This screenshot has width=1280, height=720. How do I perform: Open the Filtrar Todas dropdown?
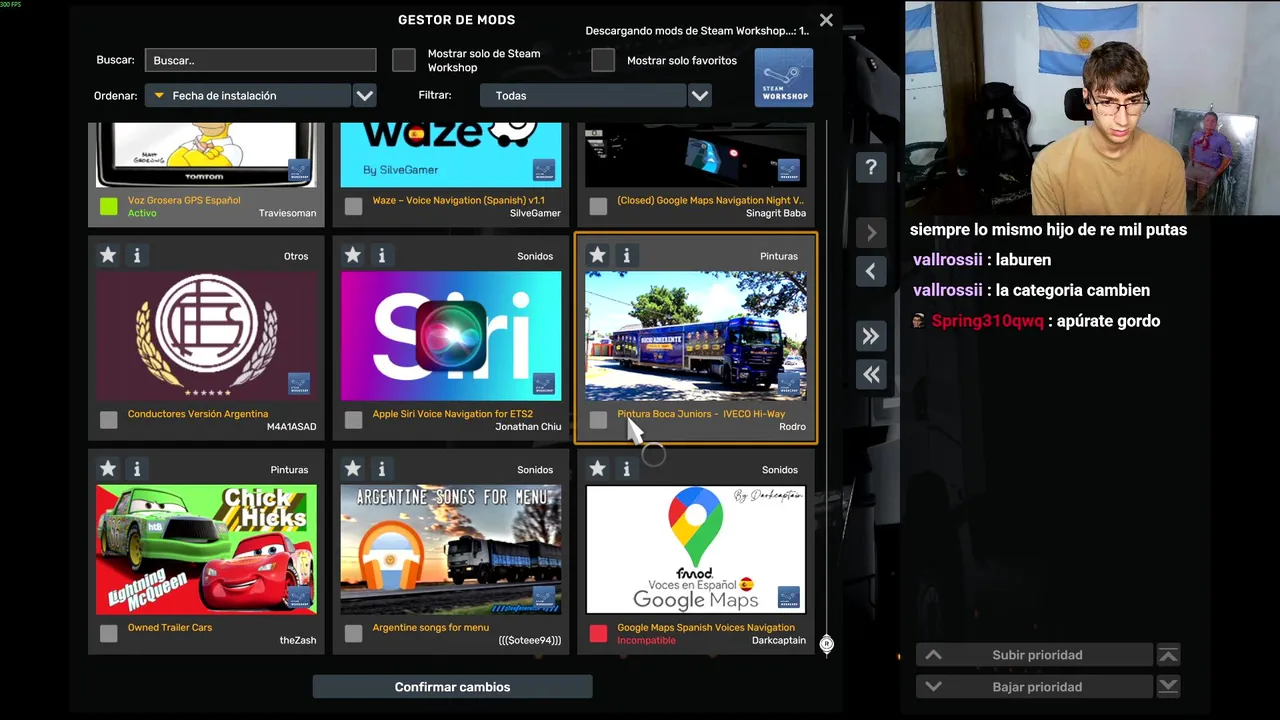tap(583, 96)
